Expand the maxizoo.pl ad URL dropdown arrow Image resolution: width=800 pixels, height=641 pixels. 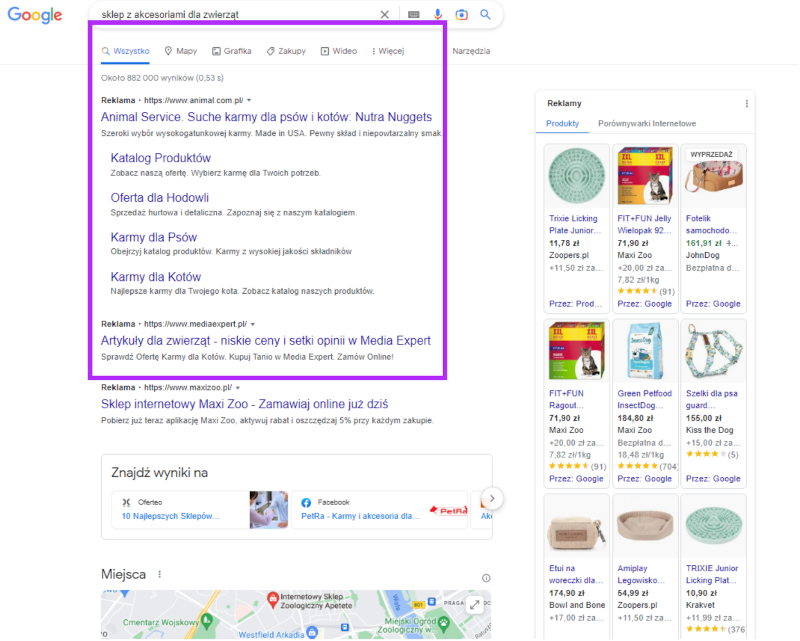pos(238,388)
